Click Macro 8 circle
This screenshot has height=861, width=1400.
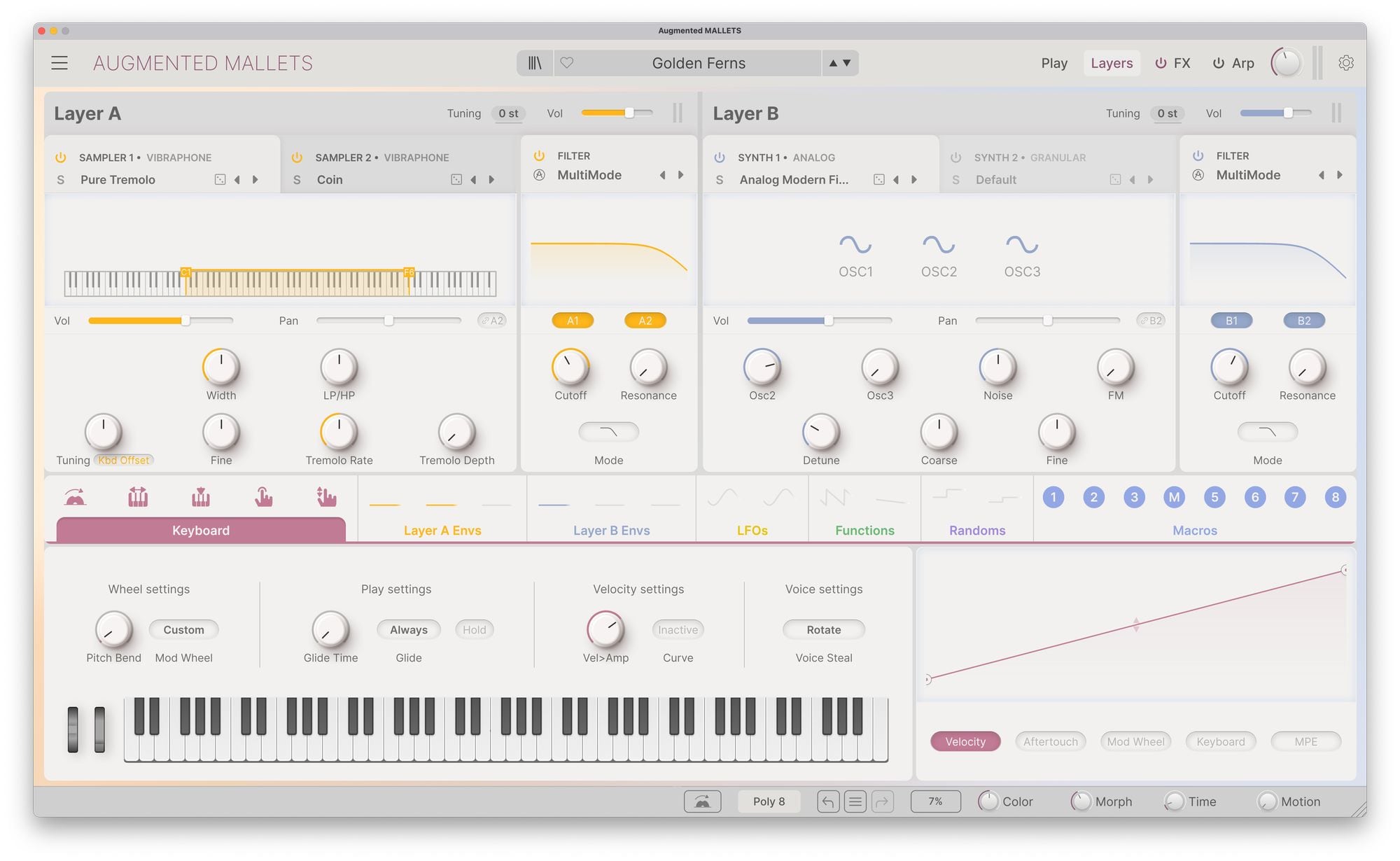point(1336,497)
